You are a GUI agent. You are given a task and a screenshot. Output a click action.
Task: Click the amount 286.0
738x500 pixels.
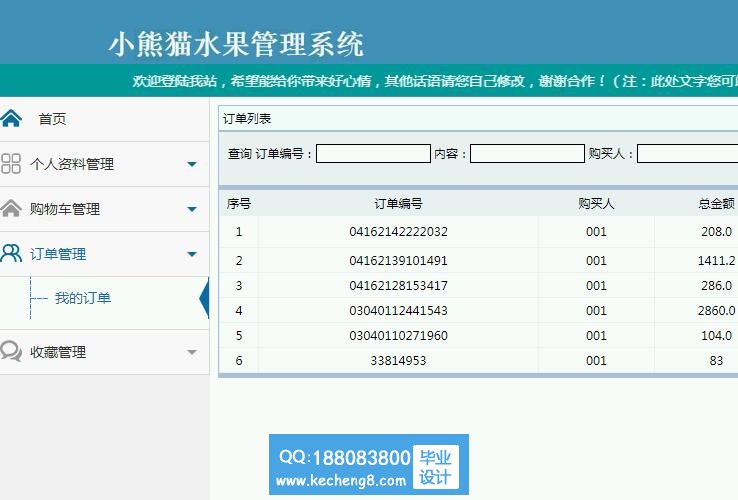[x=716, y=285]
